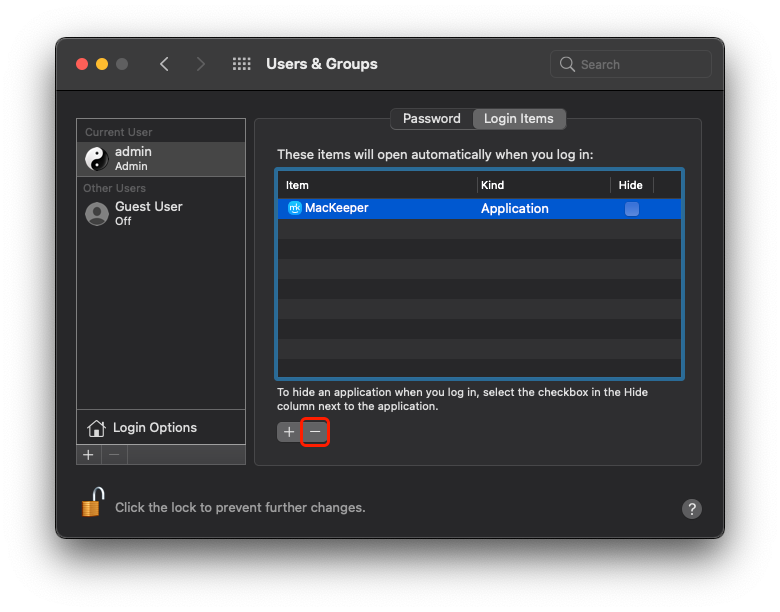Select the MacKeeper login item row
Screen dimensions: 780x612
pyautogui.click(x=479, y=208)
